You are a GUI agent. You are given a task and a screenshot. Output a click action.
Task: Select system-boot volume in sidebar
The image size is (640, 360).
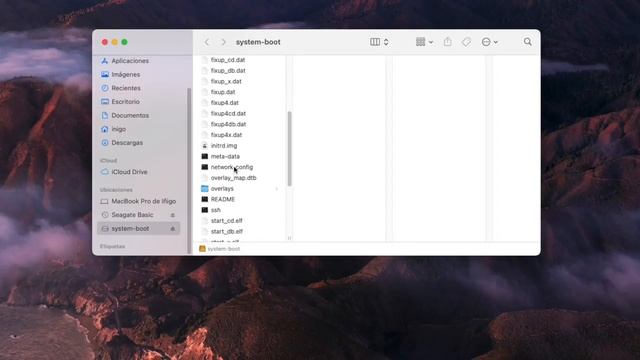(x=139, y=229)
